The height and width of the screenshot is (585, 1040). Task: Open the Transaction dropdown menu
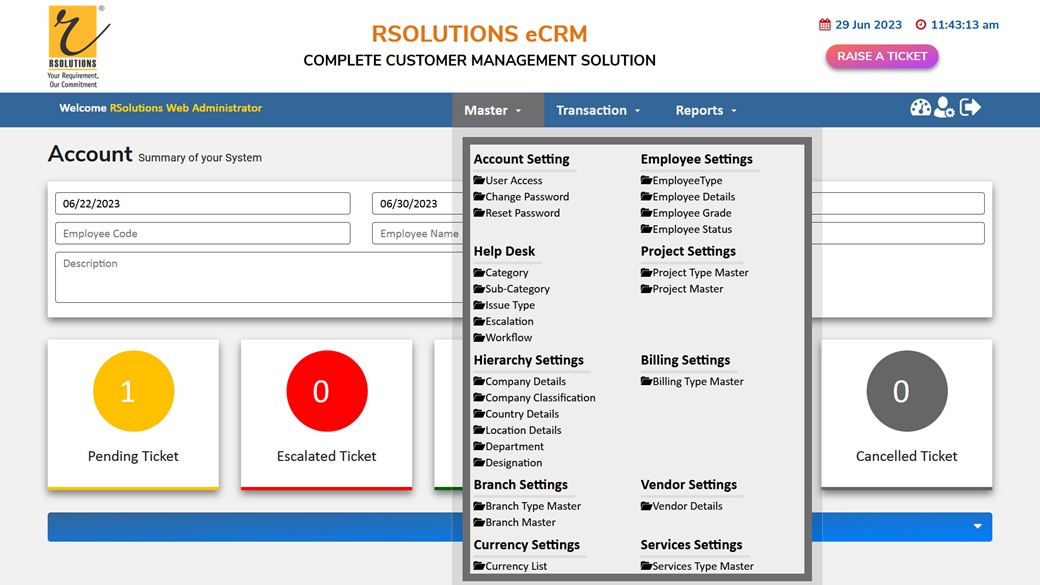[x=598, y=110]
